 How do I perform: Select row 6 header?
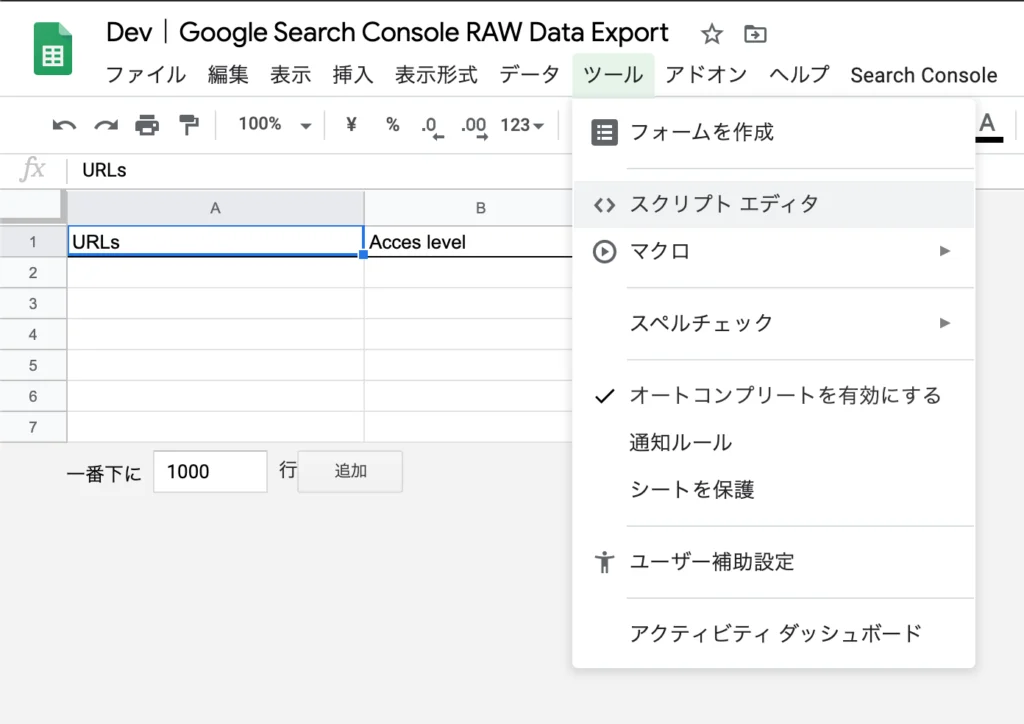[x=33, y=396]
